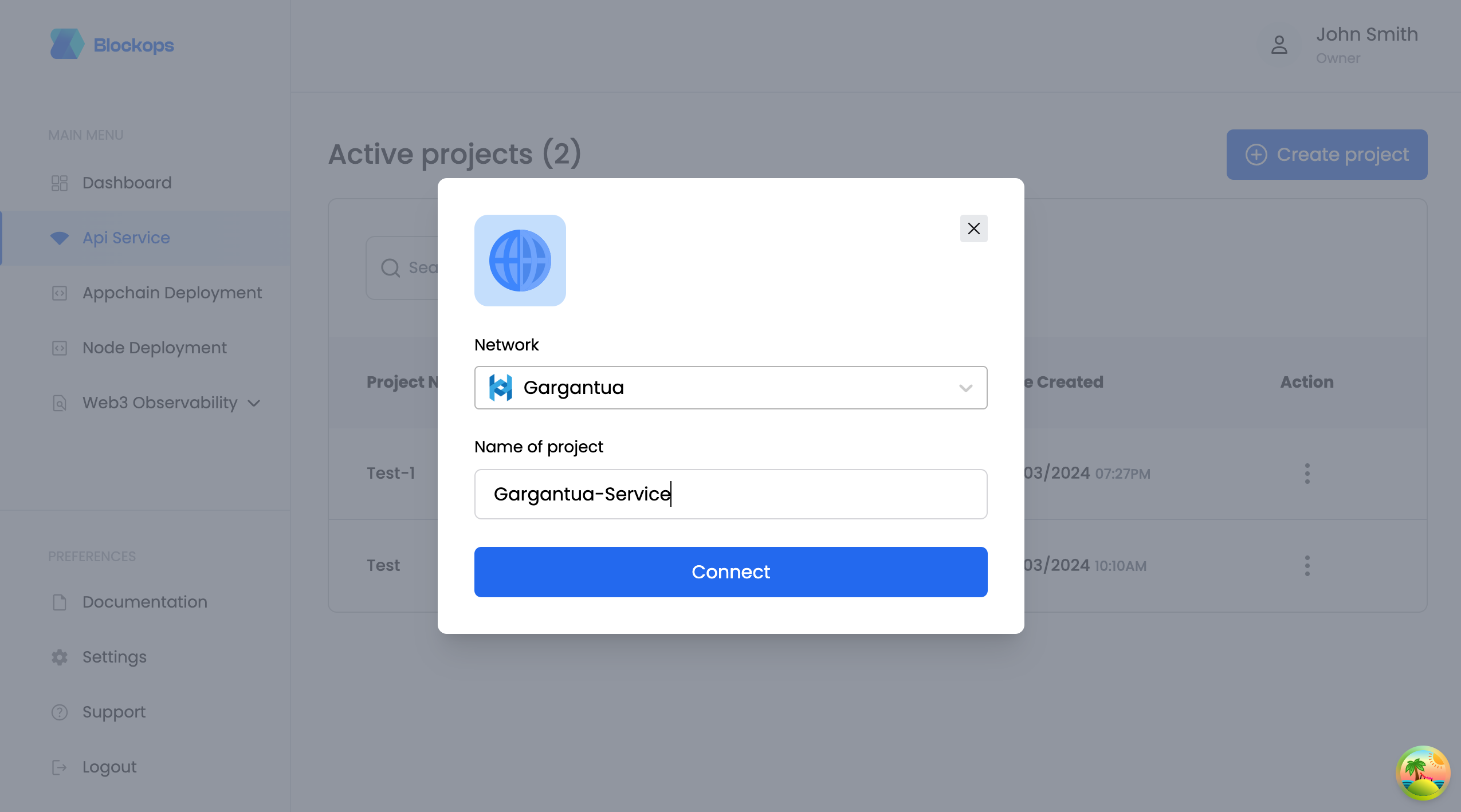Click the user profile avatar icon
Image resolution: width=1461 pixels, height=812 pixels.
pos(1279,45)
